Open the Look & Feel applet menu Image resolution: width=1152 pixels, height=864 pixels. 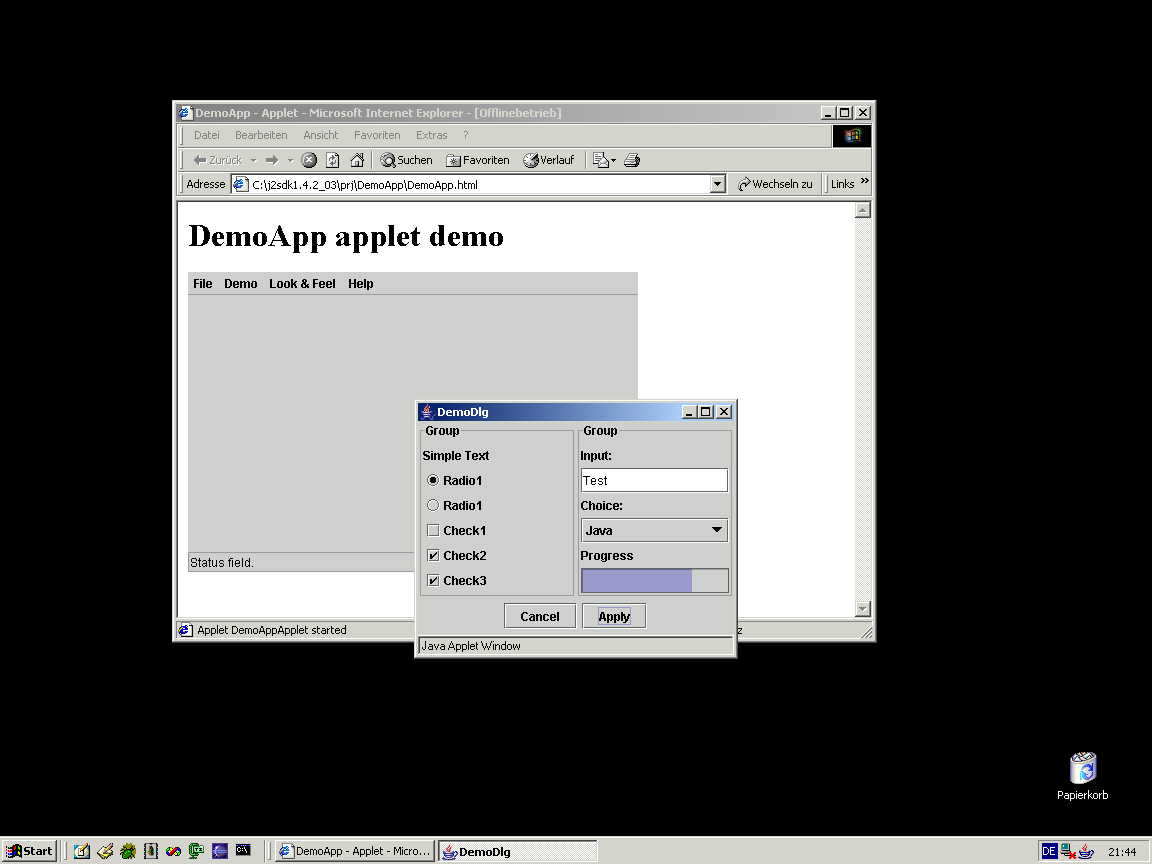(x=302, y=284)
